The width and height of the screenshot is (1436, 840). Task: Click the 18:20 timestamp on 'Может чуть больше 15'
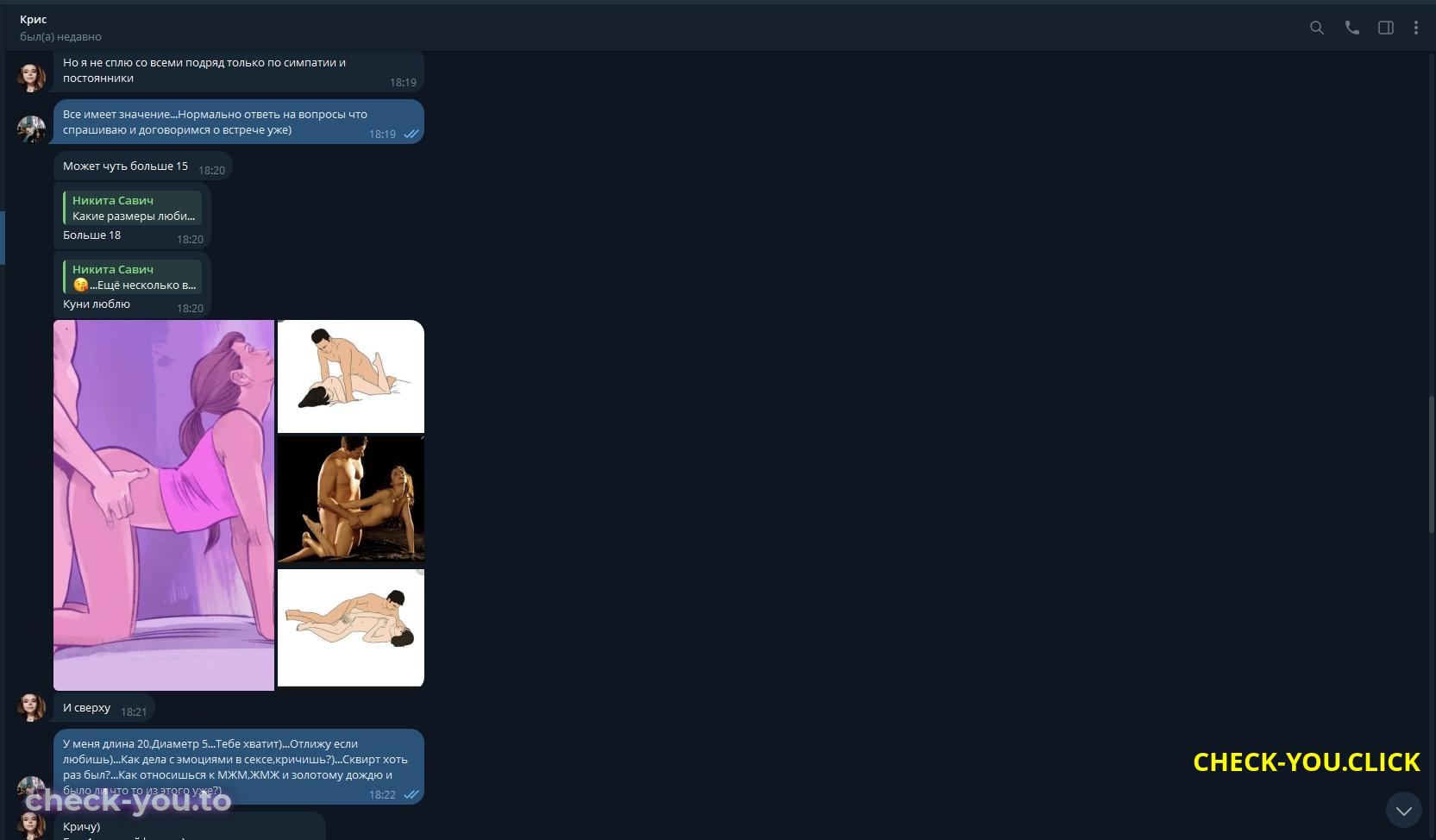point(211,170)
